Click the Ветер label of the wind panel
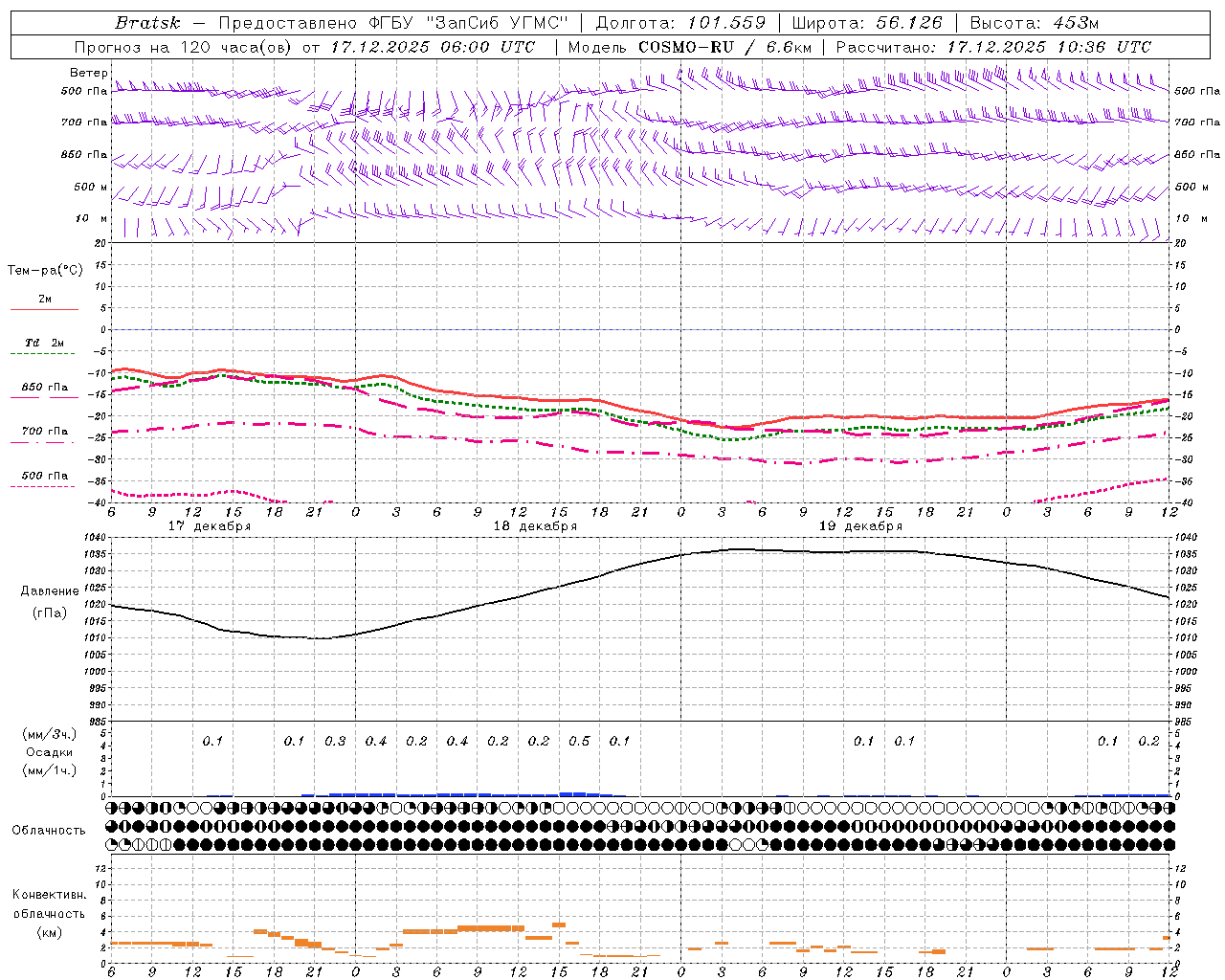The width and height of the screenshot is (1225, 980). (88, 73)
